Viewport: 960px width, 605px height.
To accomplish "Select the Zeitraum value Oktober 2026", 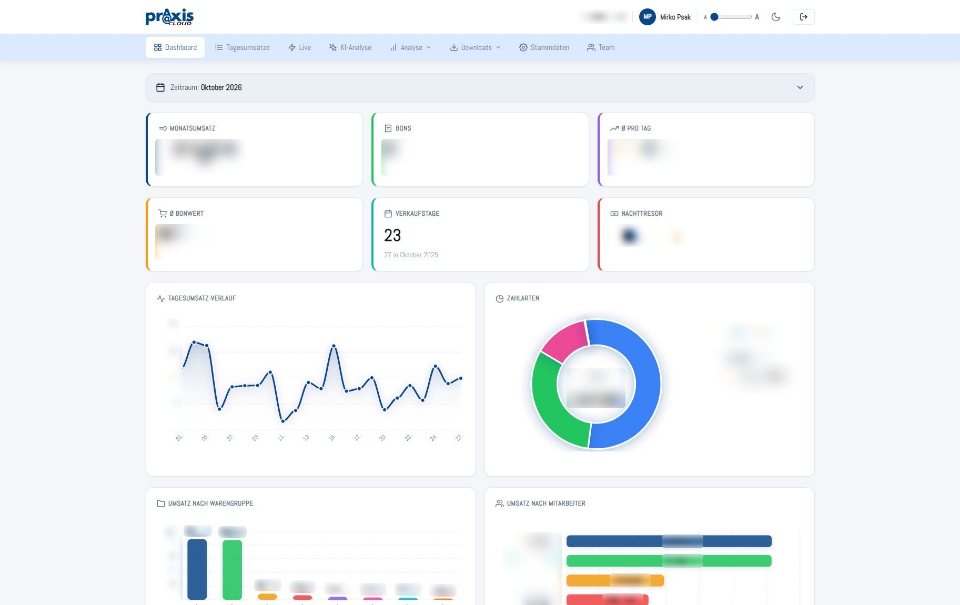I will click(x=221, y=88).
